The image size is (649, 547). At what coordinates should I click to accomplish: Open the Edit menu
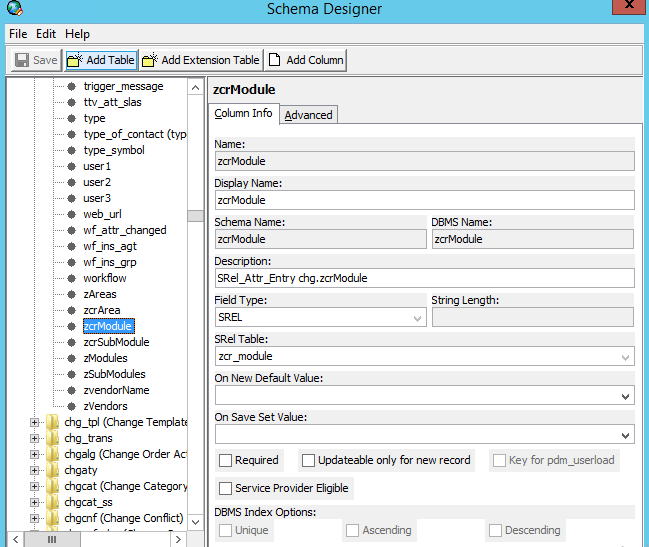(x=46, y=34)
